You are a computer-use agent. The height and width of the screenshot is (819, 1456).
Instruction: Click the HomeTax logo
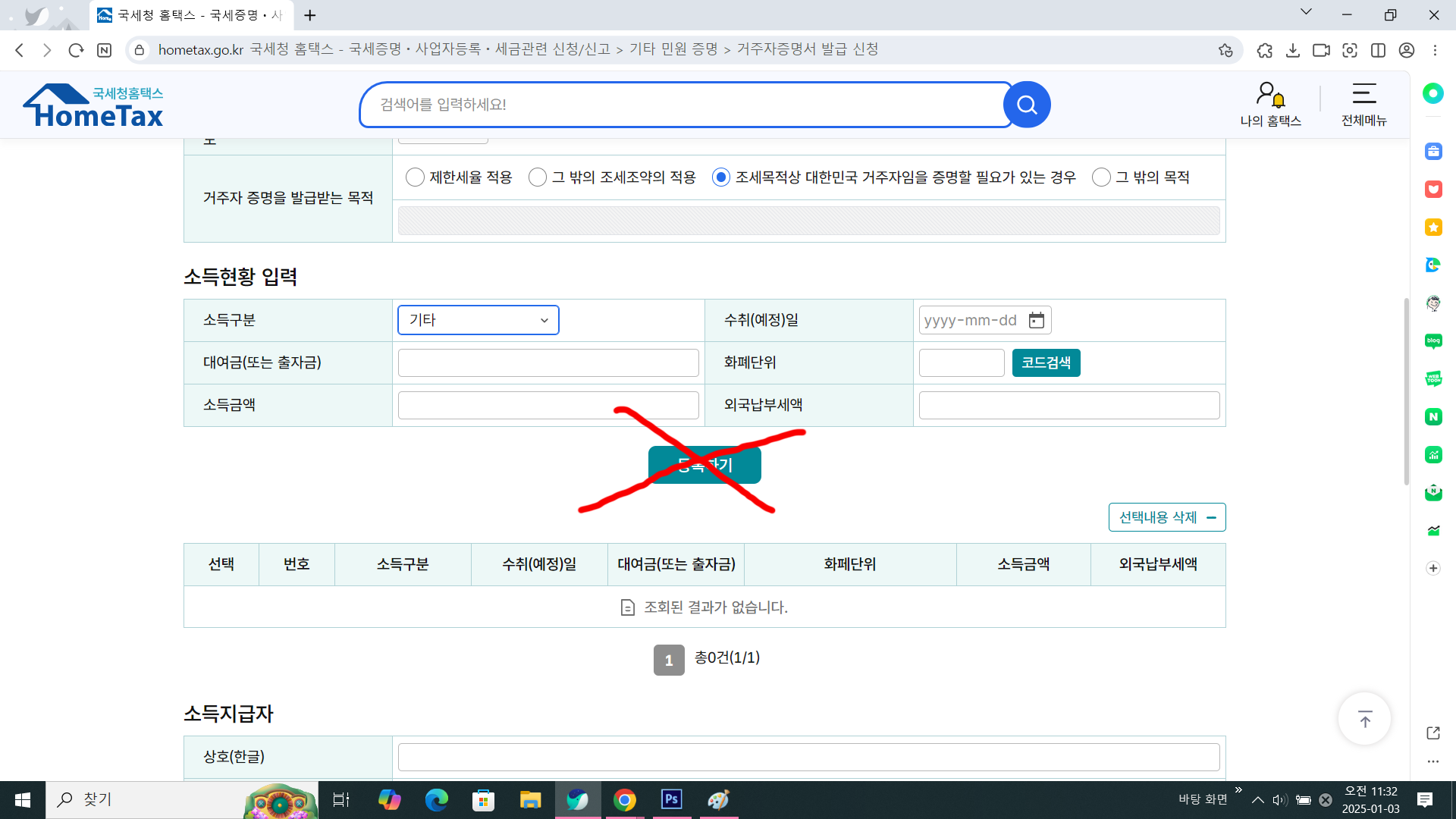93,105
